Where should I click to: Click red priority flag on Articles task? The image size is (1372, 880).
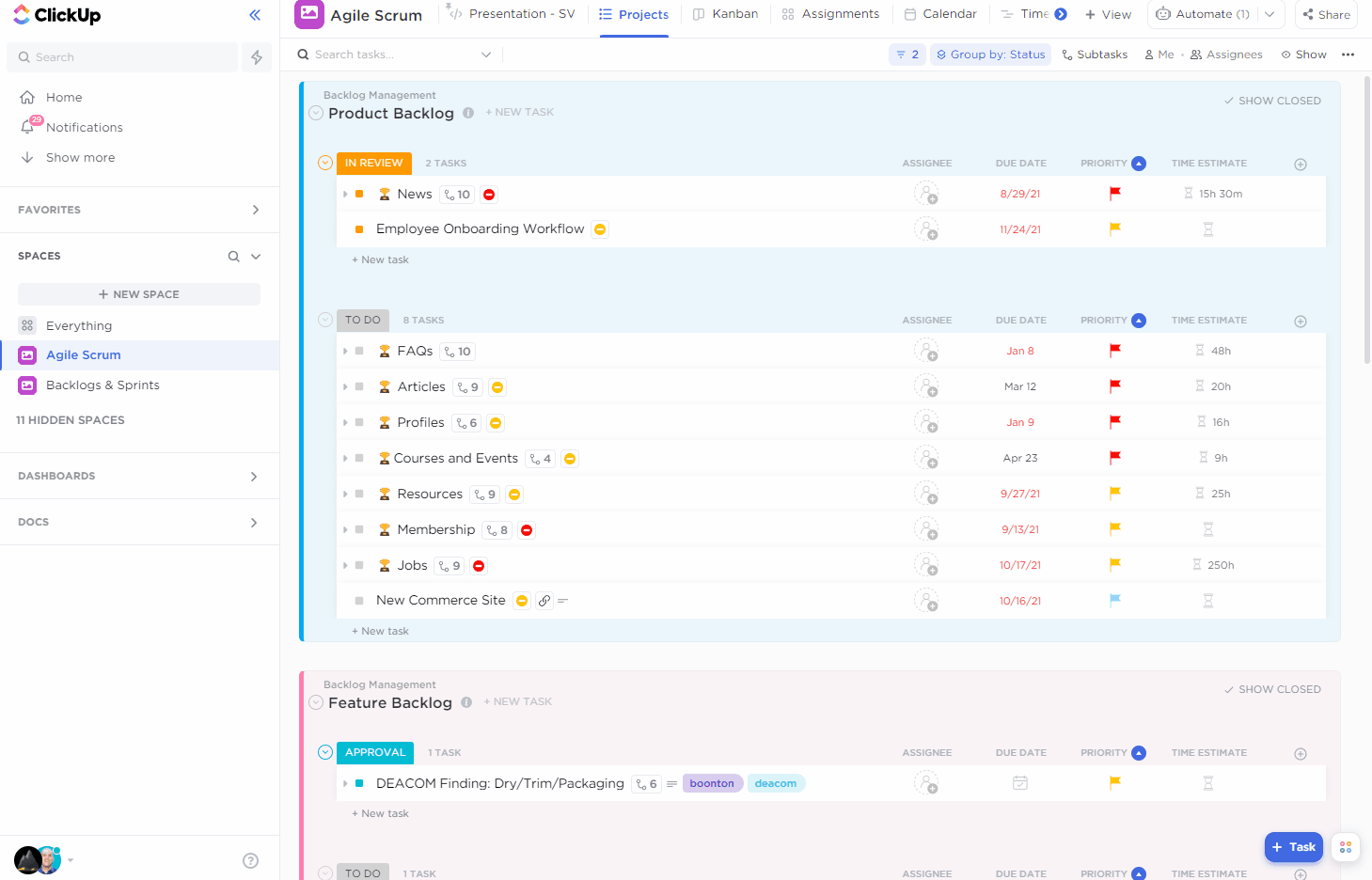point(1115,386)
